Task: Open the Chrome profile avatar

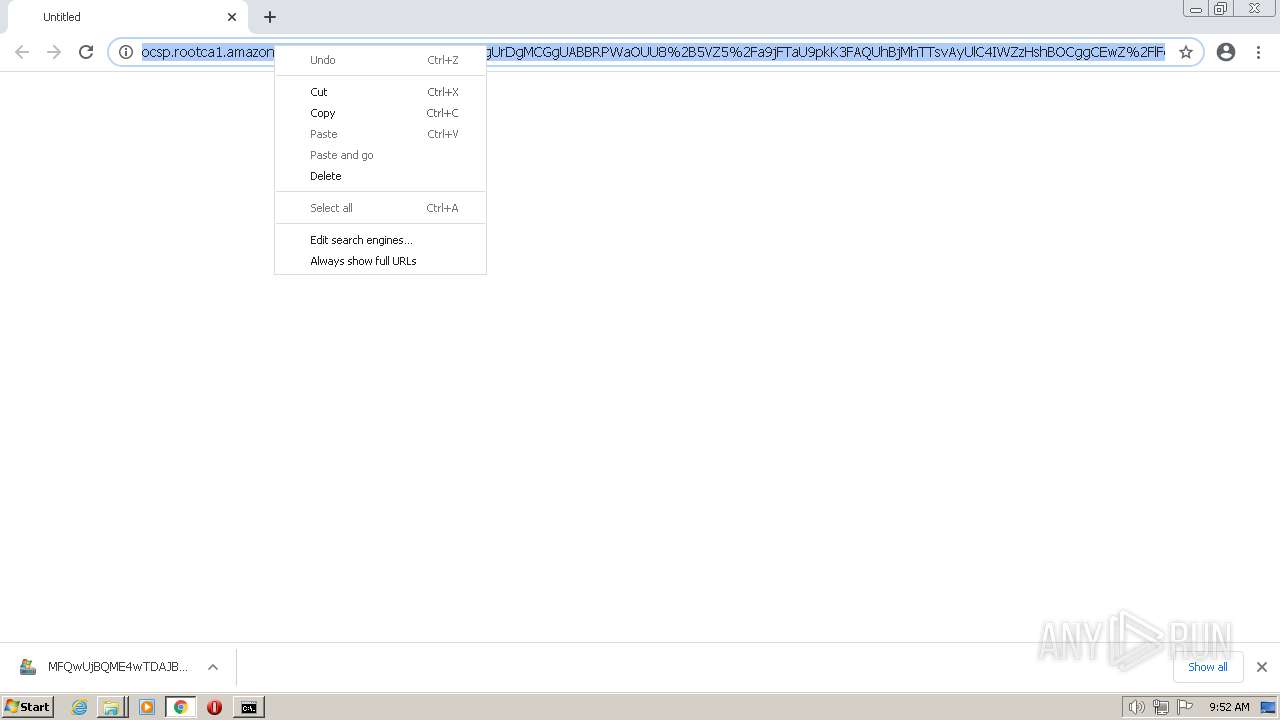Action: pyautogui.click(x=1226, y=52)
